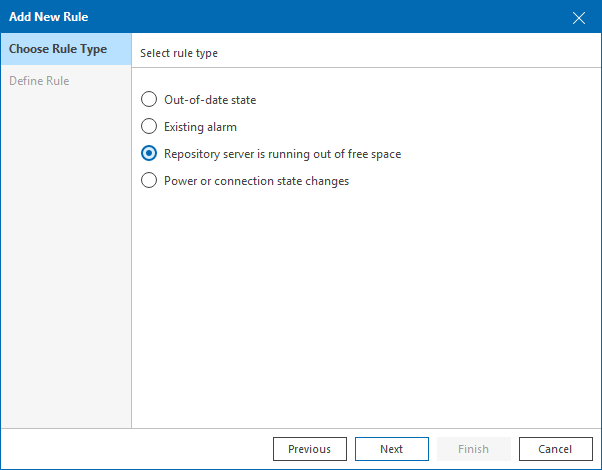Screen dimensions: 602x470
Task: Close the Add New Rule dialog
Action: [x=579, y=17]
